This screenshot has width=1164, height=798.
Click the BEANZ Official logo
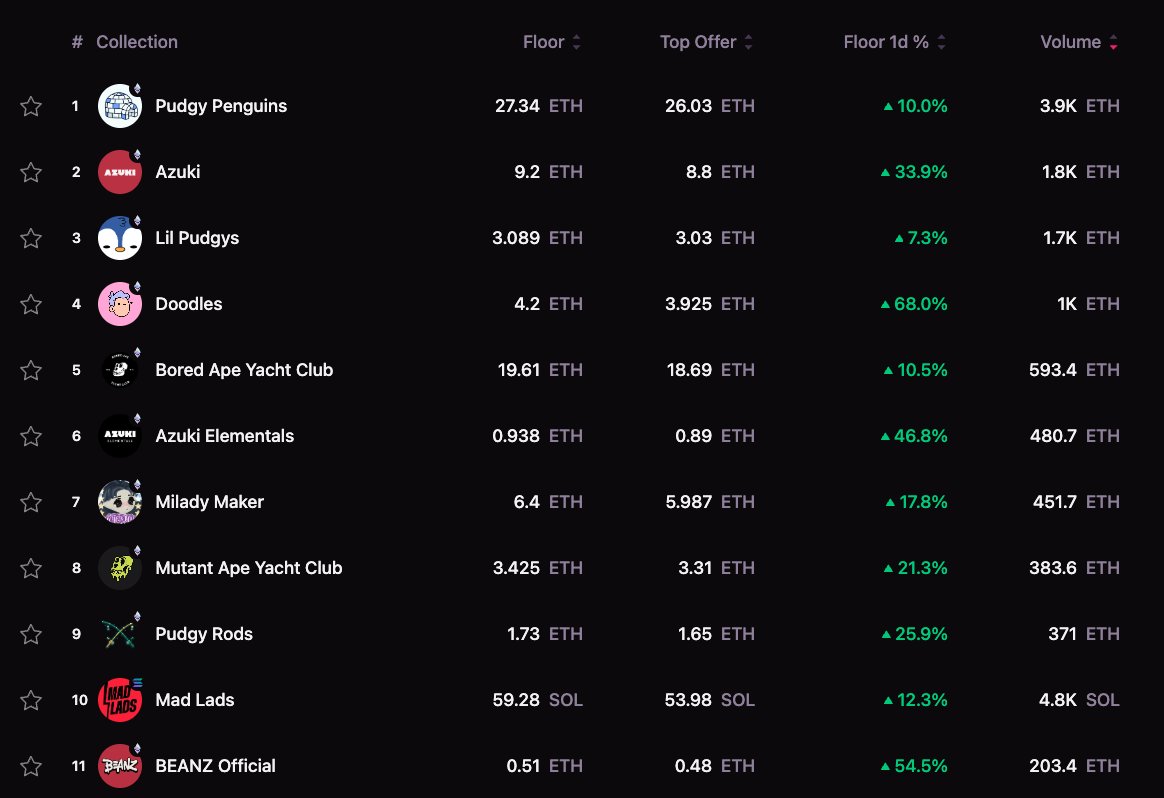coord(120,766)
